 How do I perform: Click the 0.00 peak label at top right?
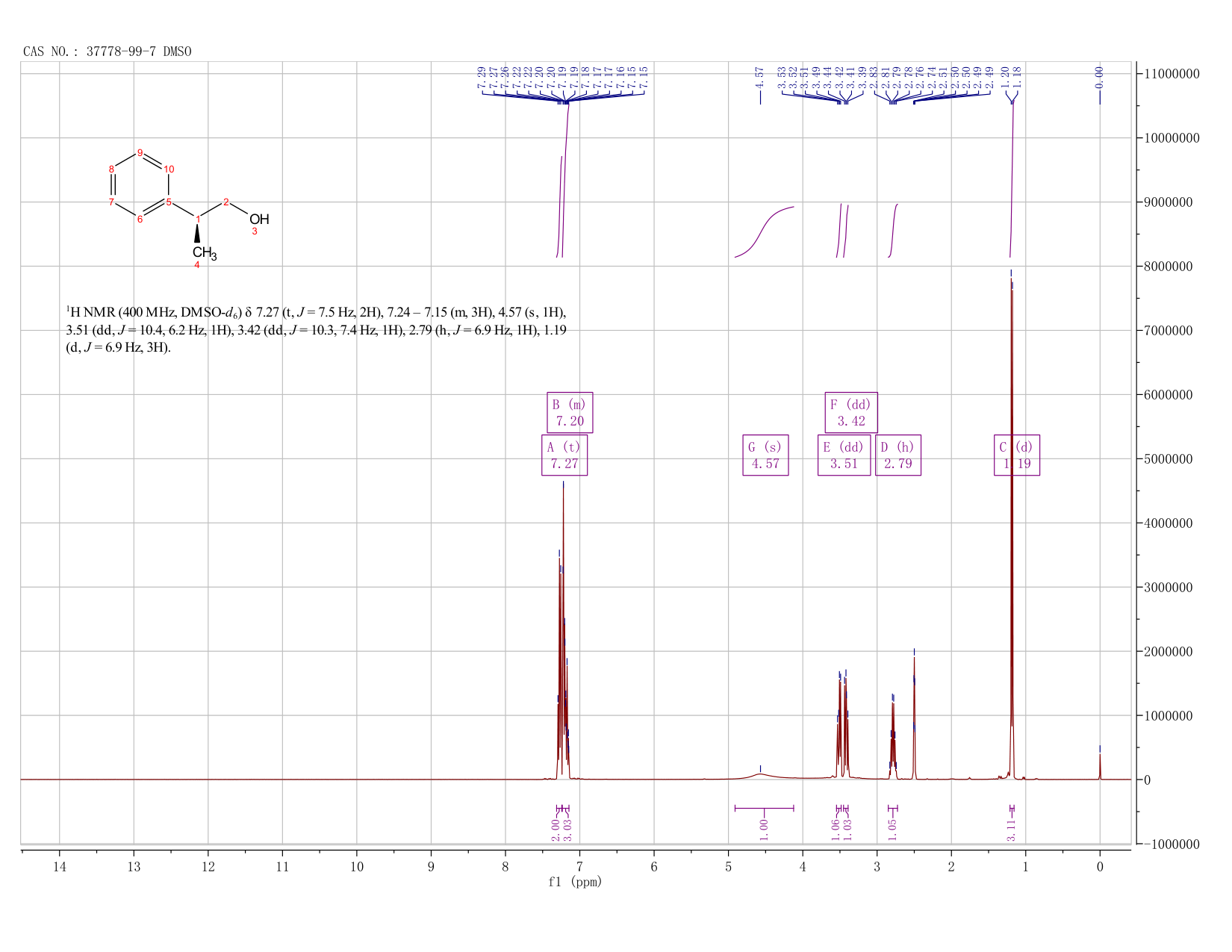(1100, 77)
